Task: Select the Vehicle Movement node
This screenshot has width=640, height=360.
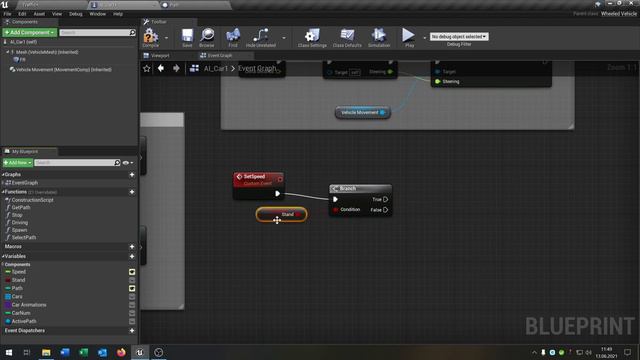Action: pos(362,112)
